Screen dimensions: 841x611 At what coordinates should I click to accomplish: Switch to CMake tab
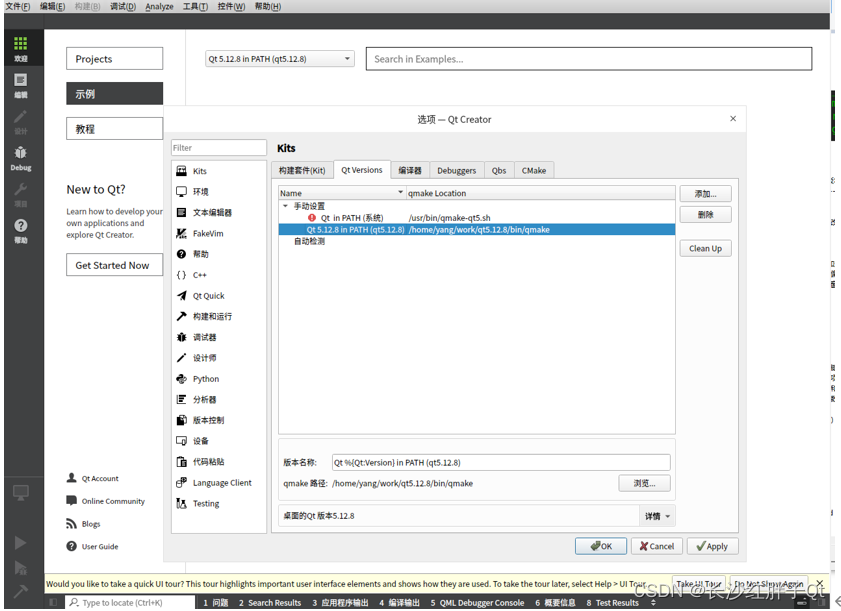point(534,171)
